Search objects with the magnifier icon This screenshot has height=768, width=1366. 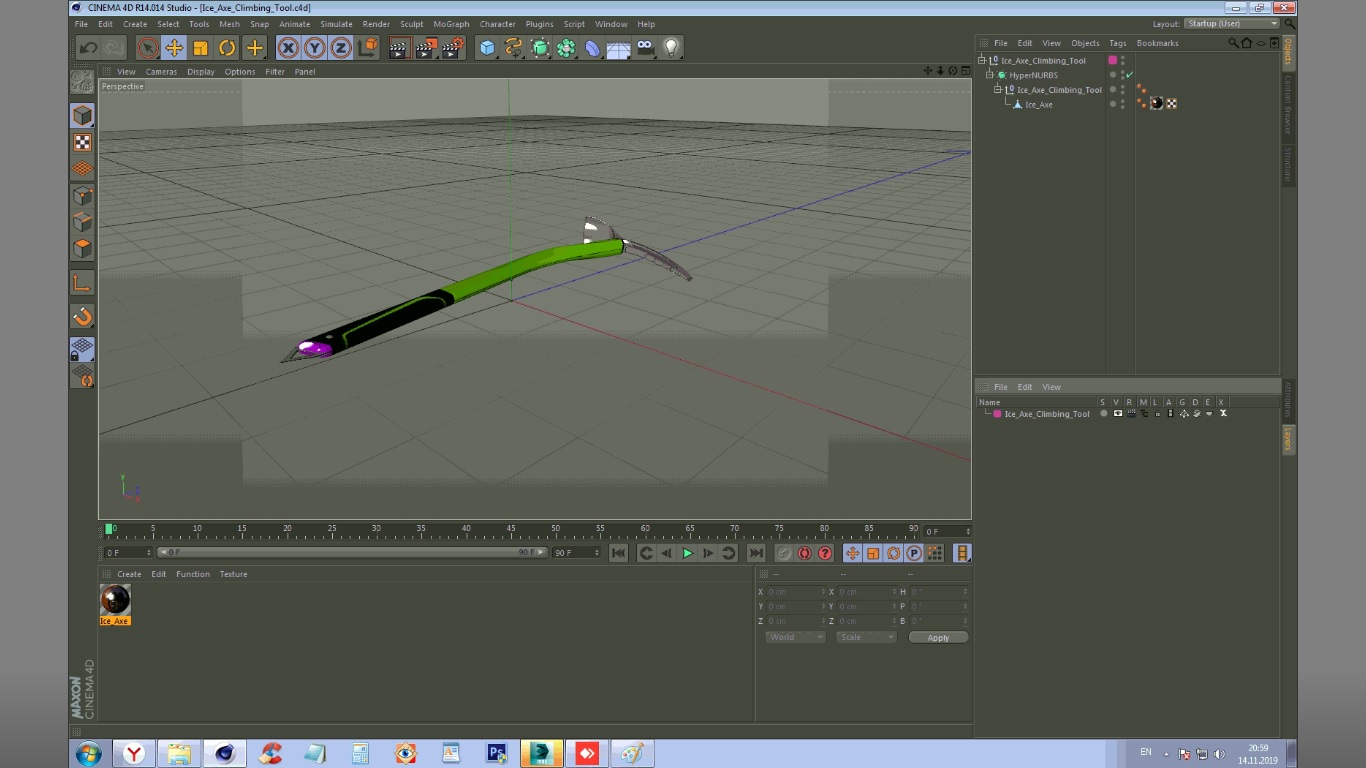(1233, 43)
